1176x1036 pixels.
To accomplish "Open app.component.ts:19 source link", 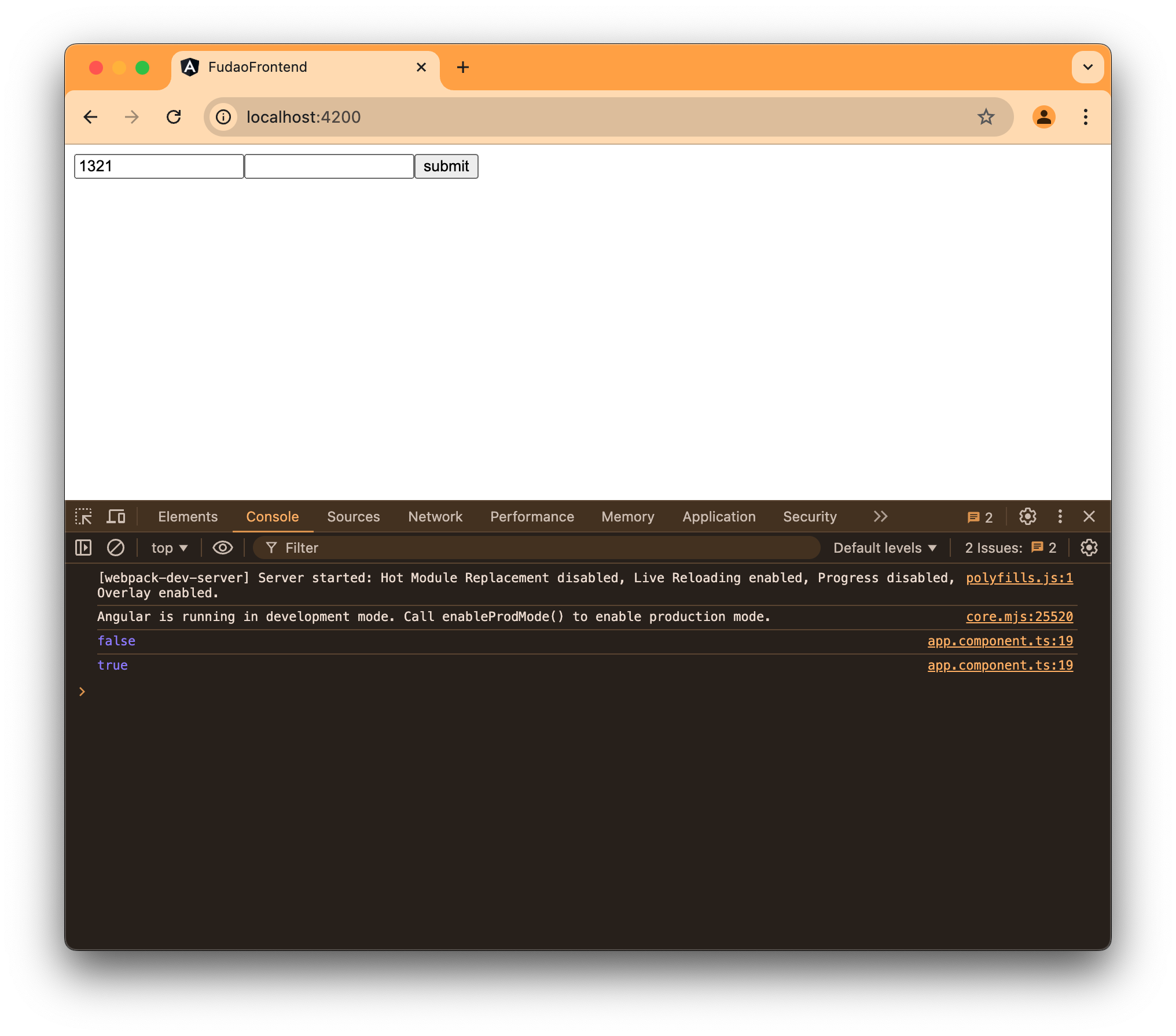I will [1000, 641].
